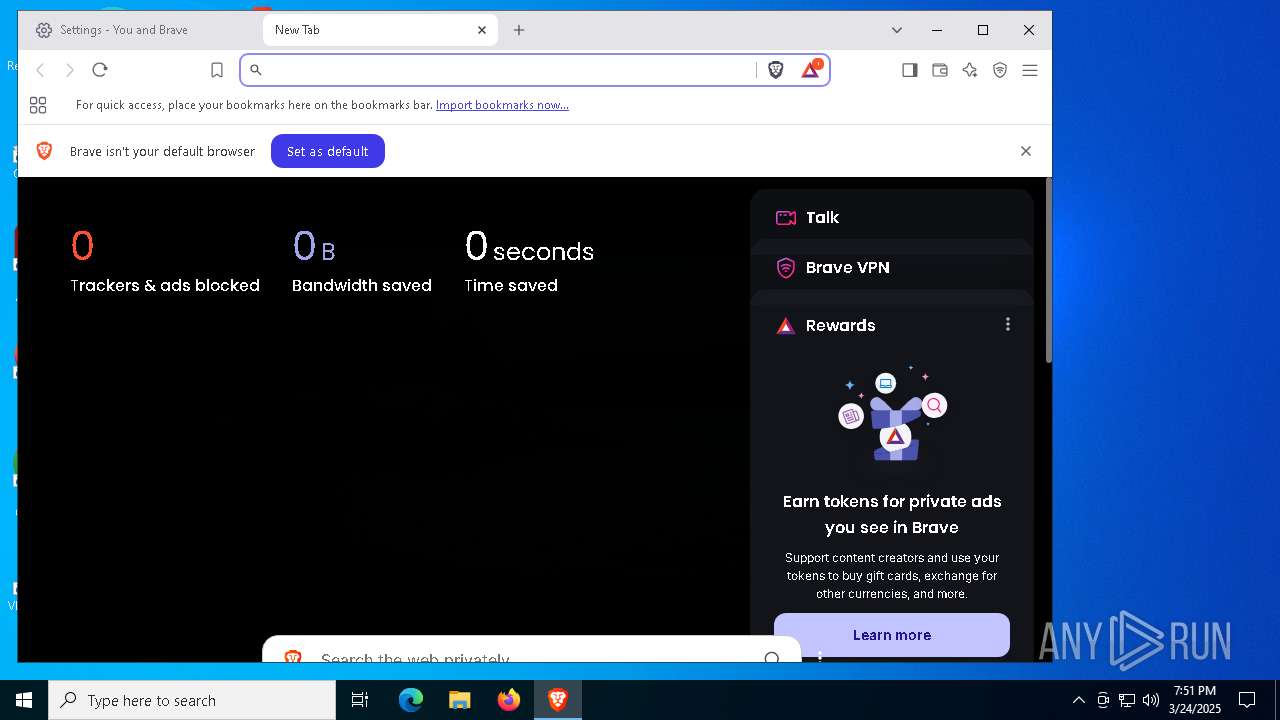Toggle the sidebar panel icon
The height and width of the screenshot is (720, 1280).
tap(909, 70)
